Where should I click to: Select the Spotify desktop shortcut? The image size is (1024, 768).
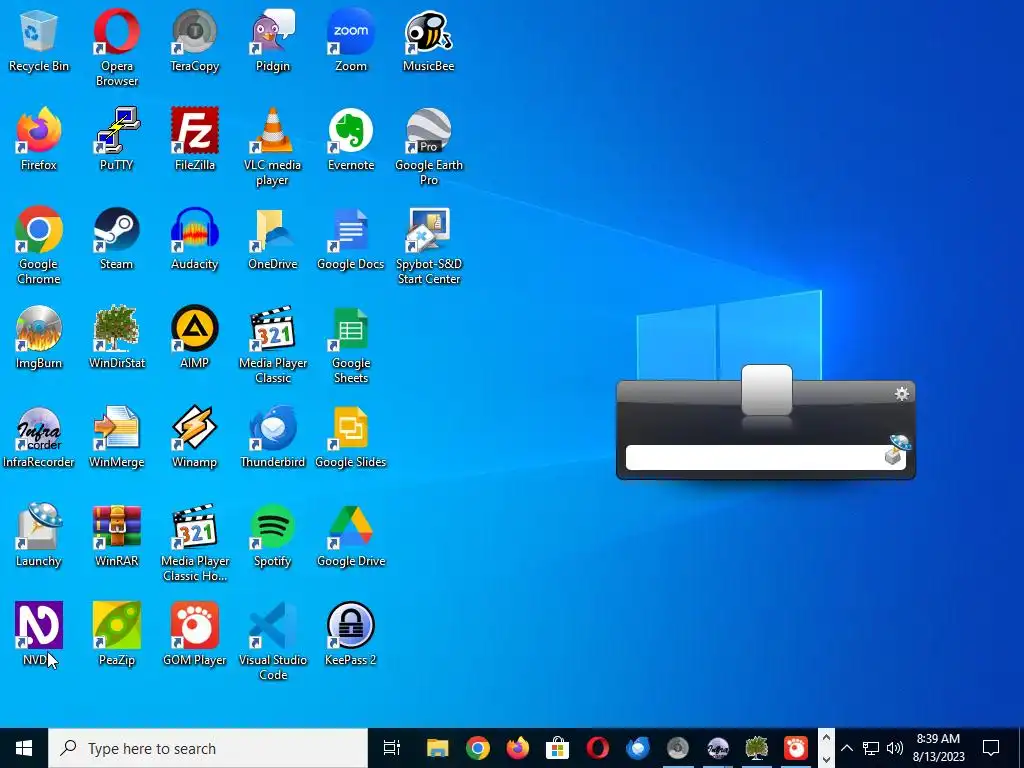tap(272, 536)
